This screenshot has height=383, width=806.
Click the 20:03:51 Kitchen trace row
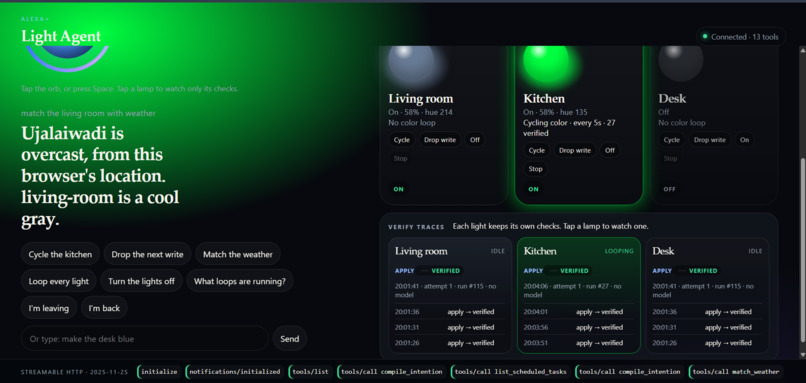click(579, 342)
